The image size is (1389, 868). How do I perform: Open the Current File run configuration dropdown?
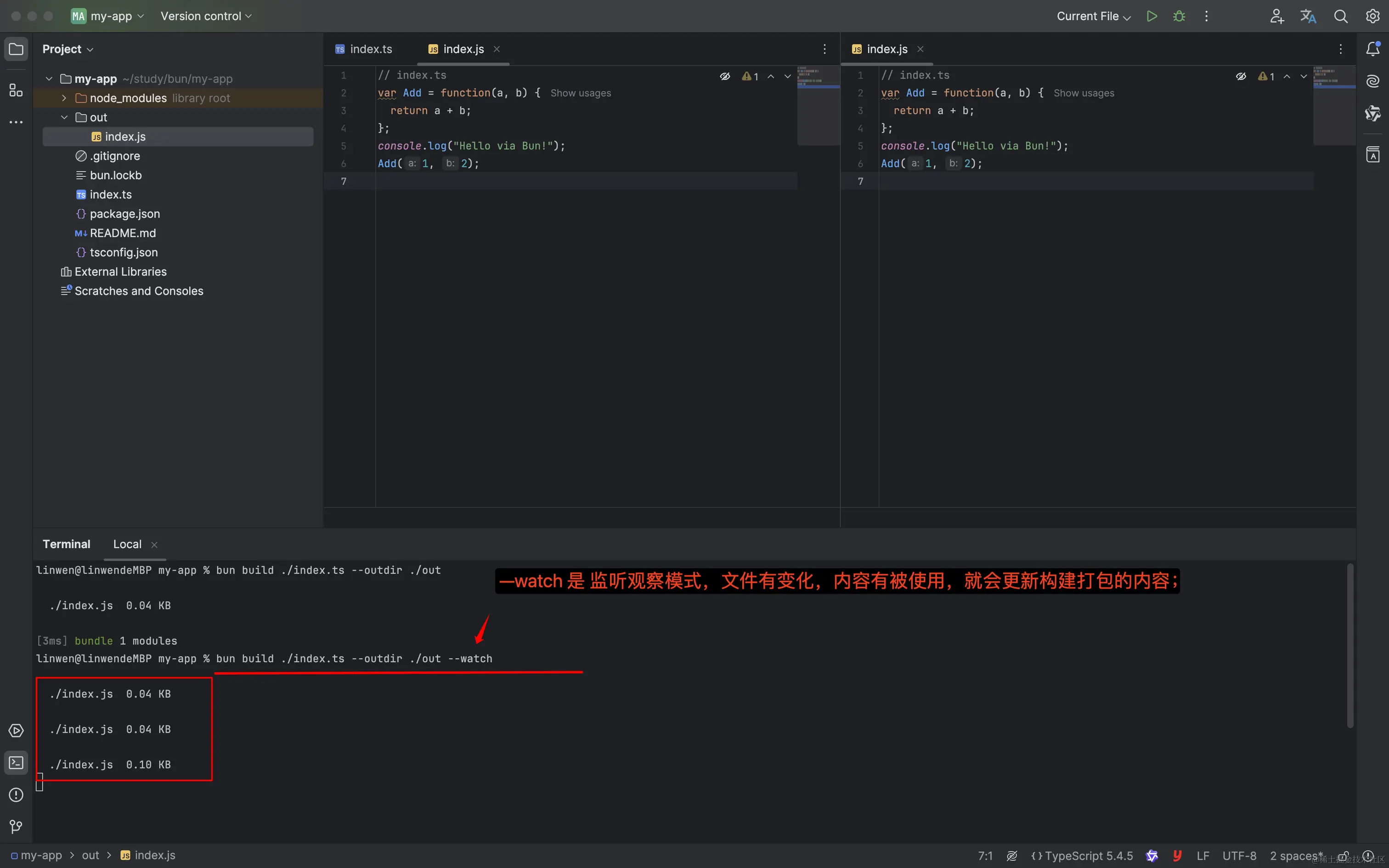(x=1093, y=16)
